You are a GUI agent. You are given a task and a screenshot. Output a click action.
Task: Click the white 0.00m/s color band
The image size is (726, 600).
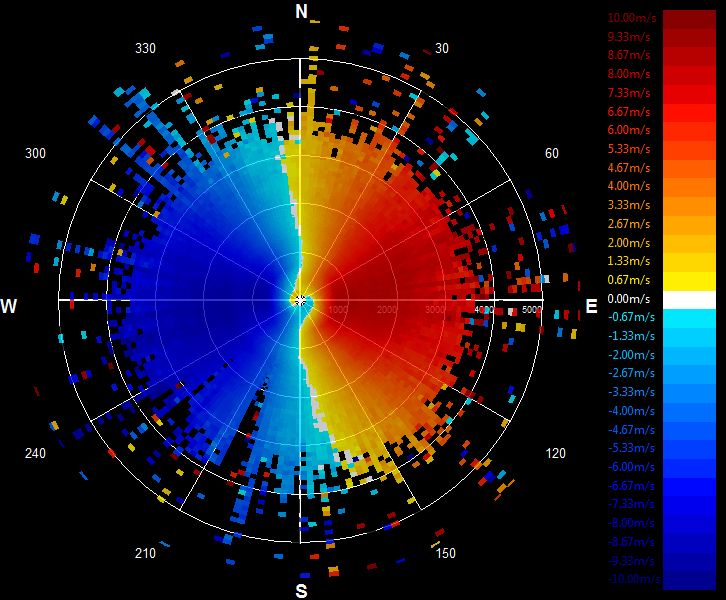click(689, 300)
